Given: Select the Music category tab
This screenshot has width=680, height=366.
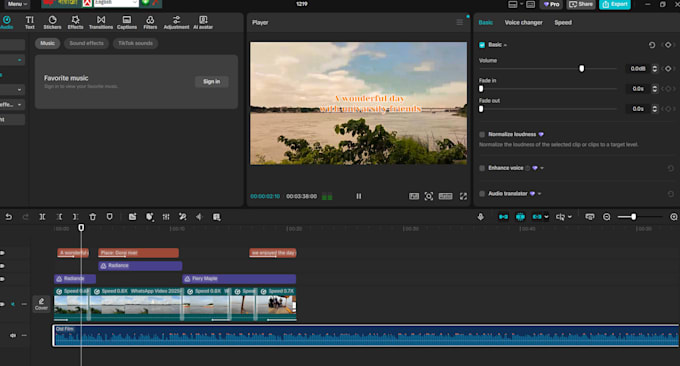Looking at the screenshot, I should tap(48, 43).
